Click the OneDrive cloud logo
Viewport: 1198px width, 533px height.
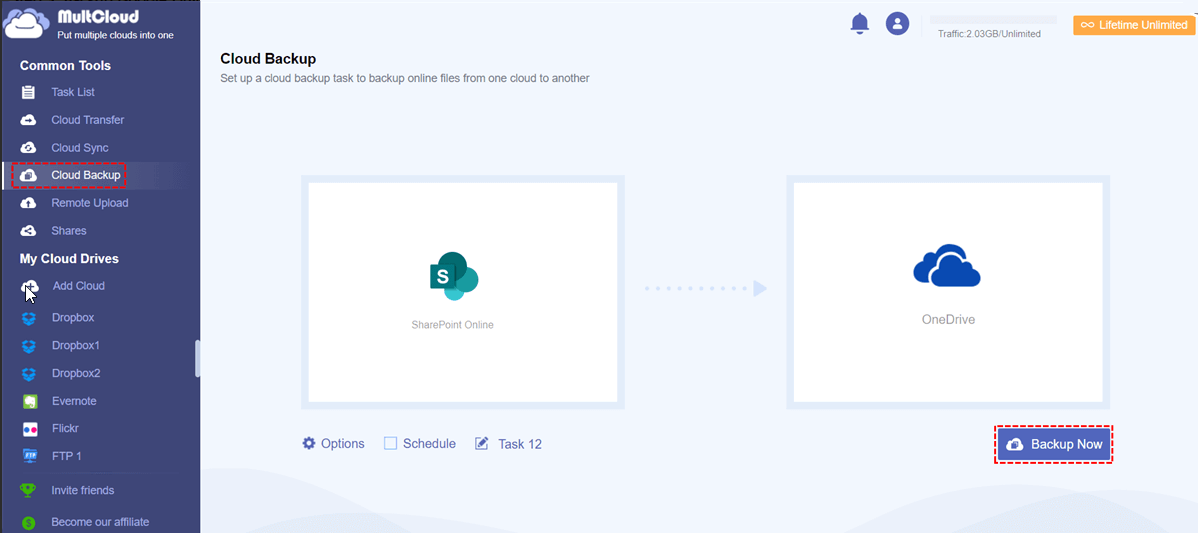(947, 266)
